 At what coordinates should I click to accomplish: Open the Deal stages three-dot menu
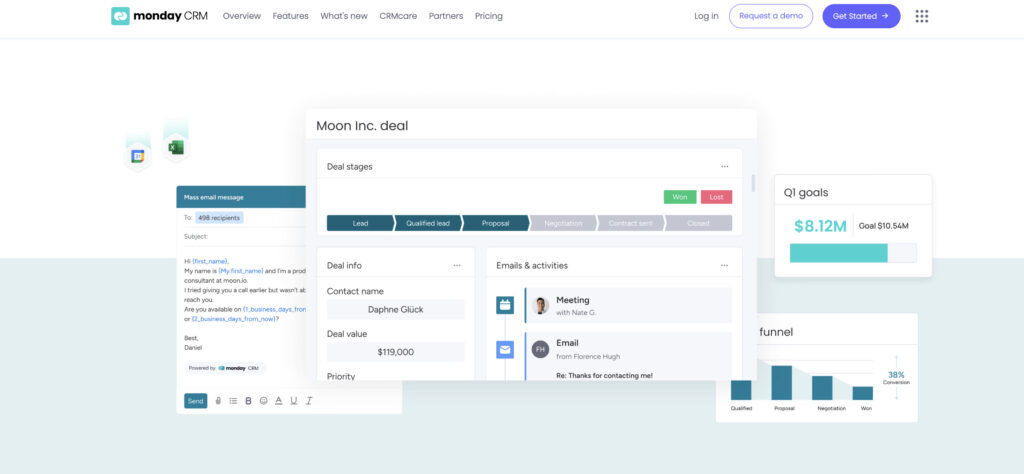724,166
